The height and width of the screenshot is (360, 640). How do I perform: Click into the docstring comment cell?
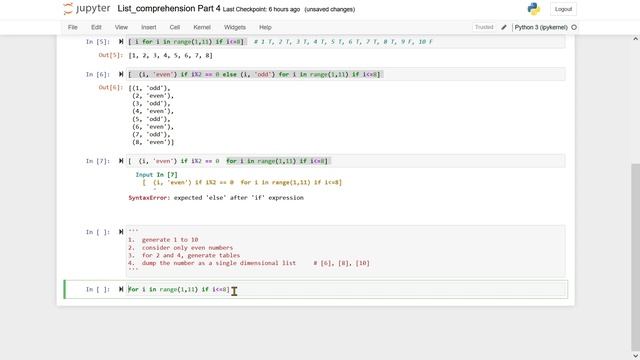coord(346,251)
